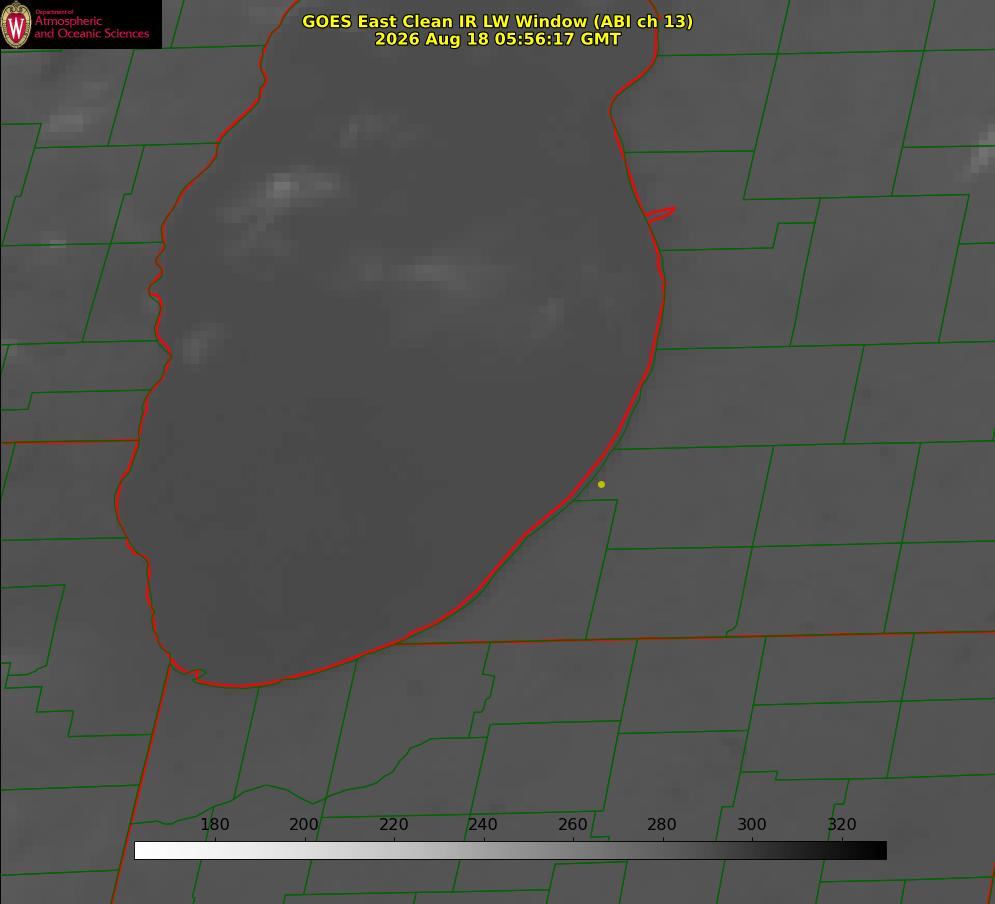The width and height of the screenshot is (995, 904).
Task: Click the bright cloud at the image's right edge
Action: 983,151
